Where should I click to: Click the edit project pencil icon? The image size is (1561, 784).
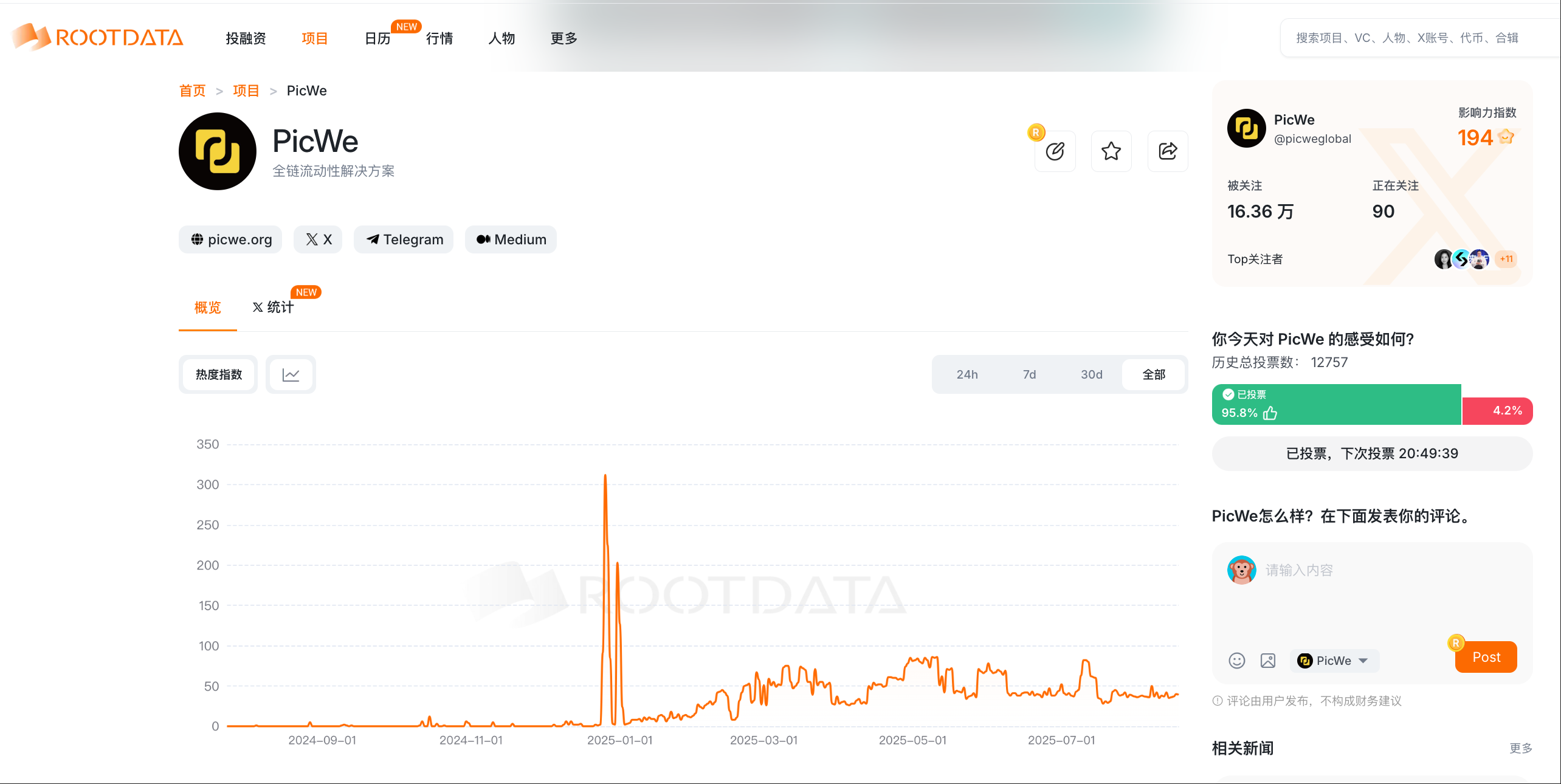(x=1055, y=151)
